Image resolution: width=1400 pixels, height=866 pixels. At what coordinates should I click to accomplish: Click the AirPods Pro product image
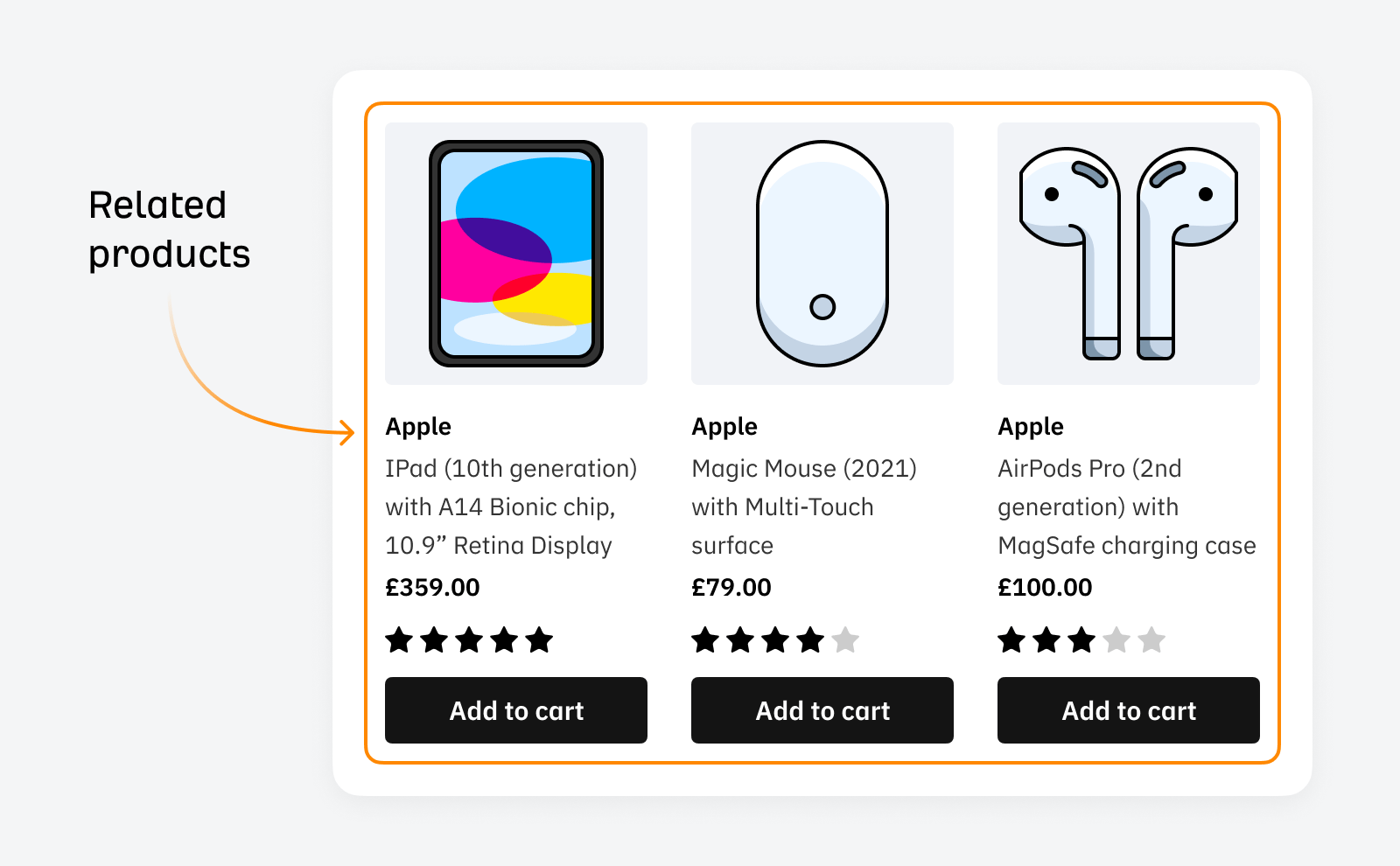tap(1128, 254)
